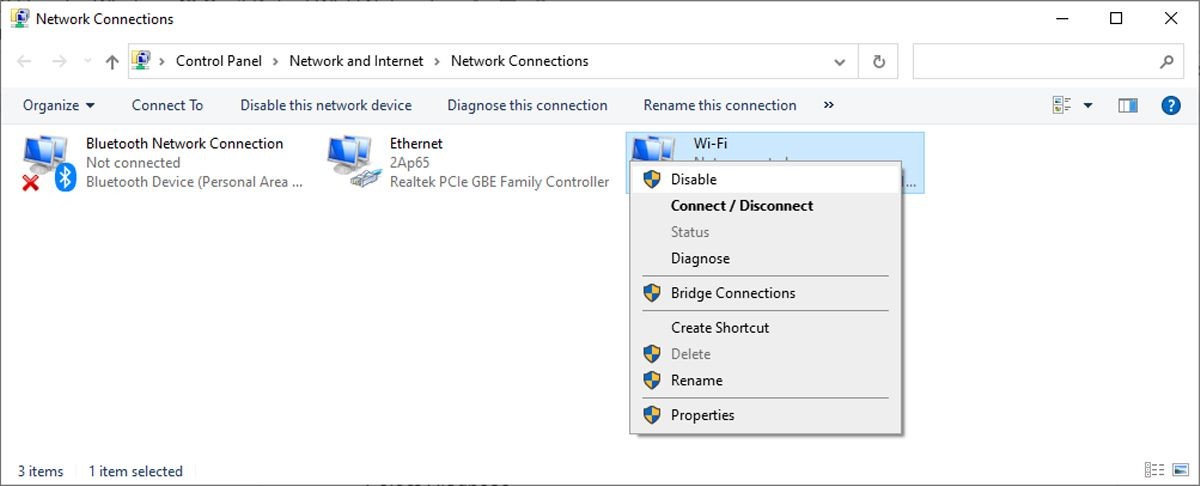The height and width of the screenshot is (486, 1200).
Task: Click the address bar Control Panel icon
Action: point(141,61)
